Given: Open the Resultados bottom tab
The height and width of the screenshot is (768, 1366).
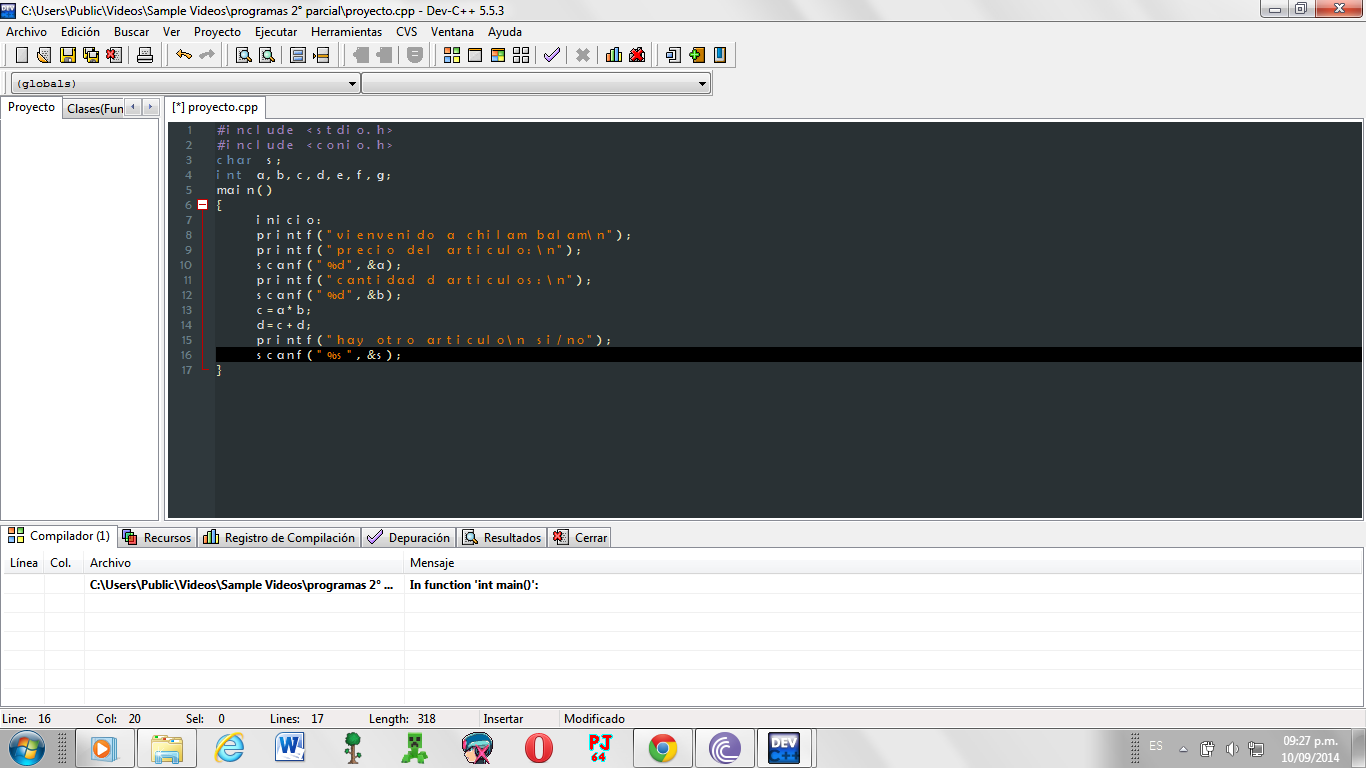Looking at the screenshot, I should coord(501,537).
